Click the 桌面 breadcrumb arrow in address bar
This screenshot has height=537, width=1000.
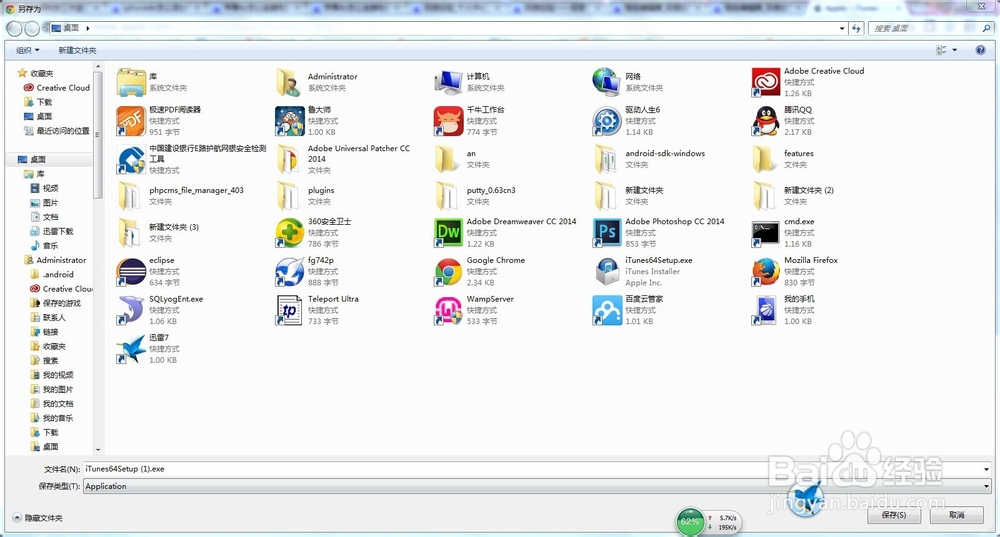point(87,28)
